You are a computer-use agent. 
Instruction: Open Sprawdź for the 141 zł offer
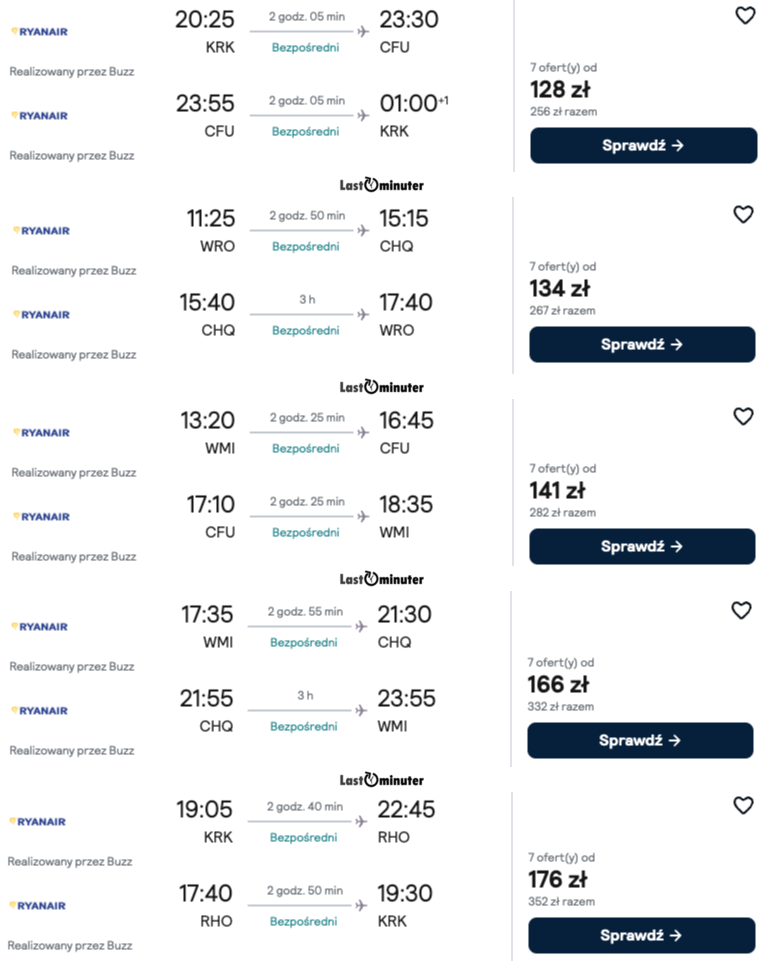pyautogui.click(x=642, y=547)
